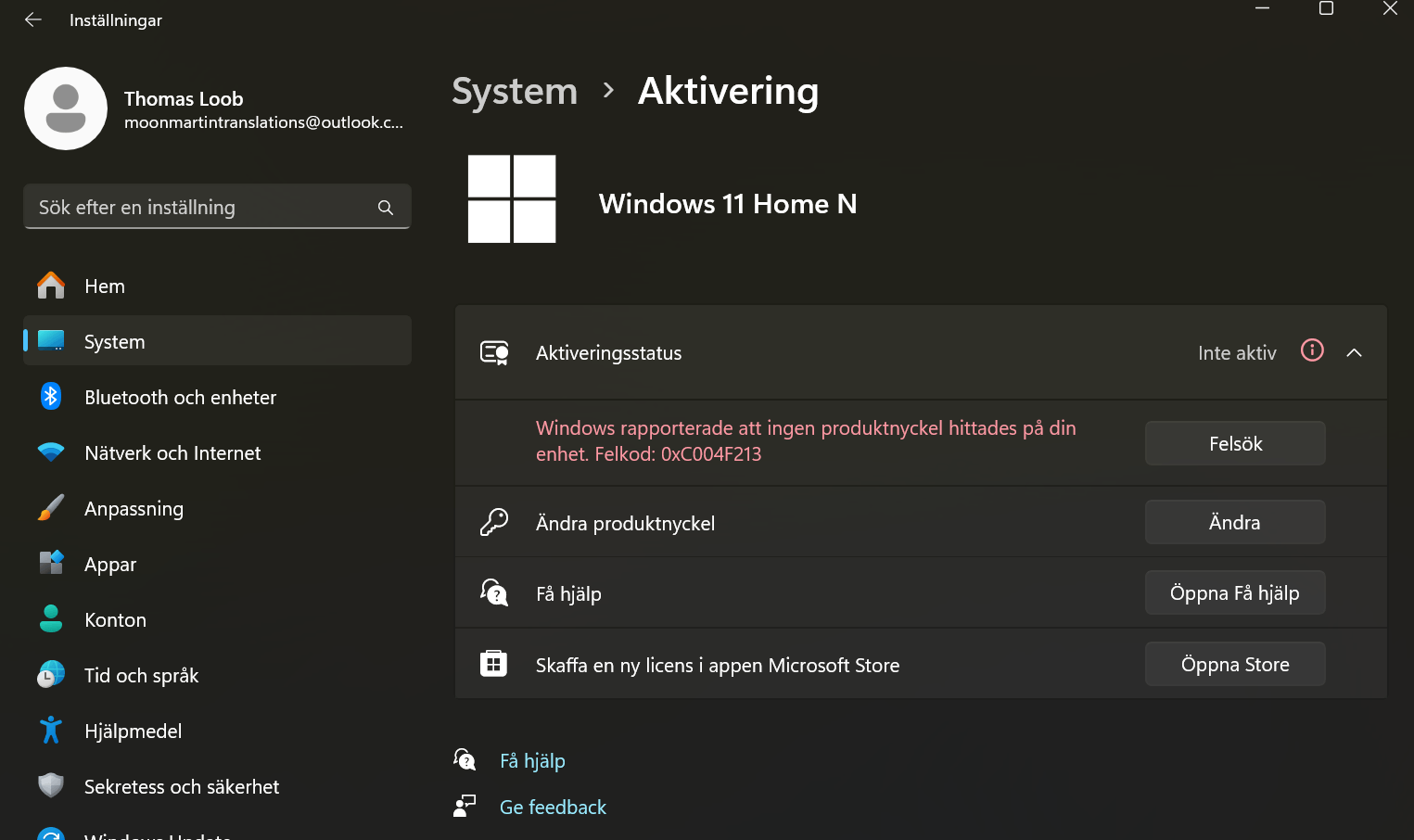Click the Öppna Få hjälp button
Image resolution: width=1414 pixels, height=840 pixels.
[x=1235, y=592]
